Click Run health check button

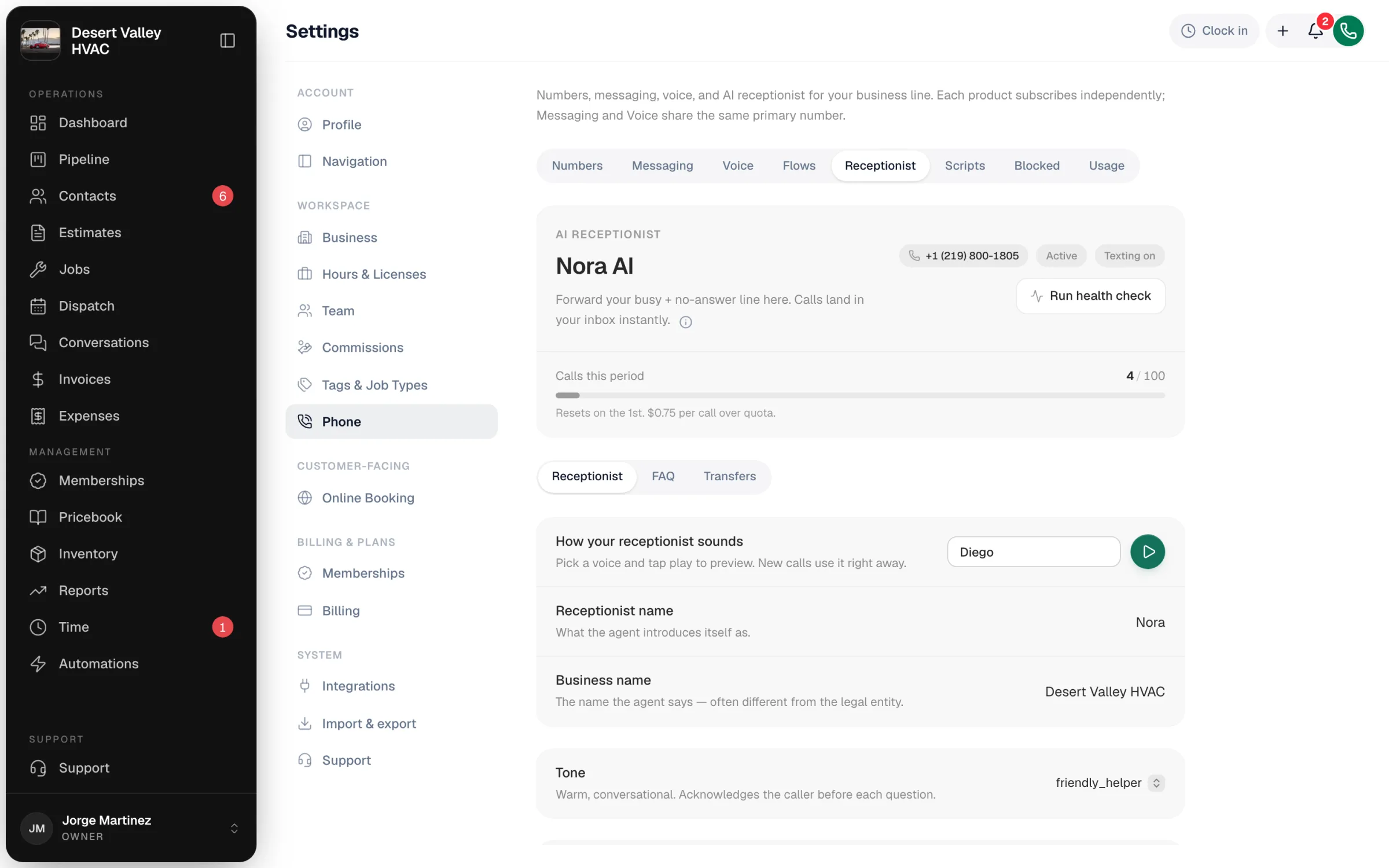pyautogui.click(x=1090, y=296)
